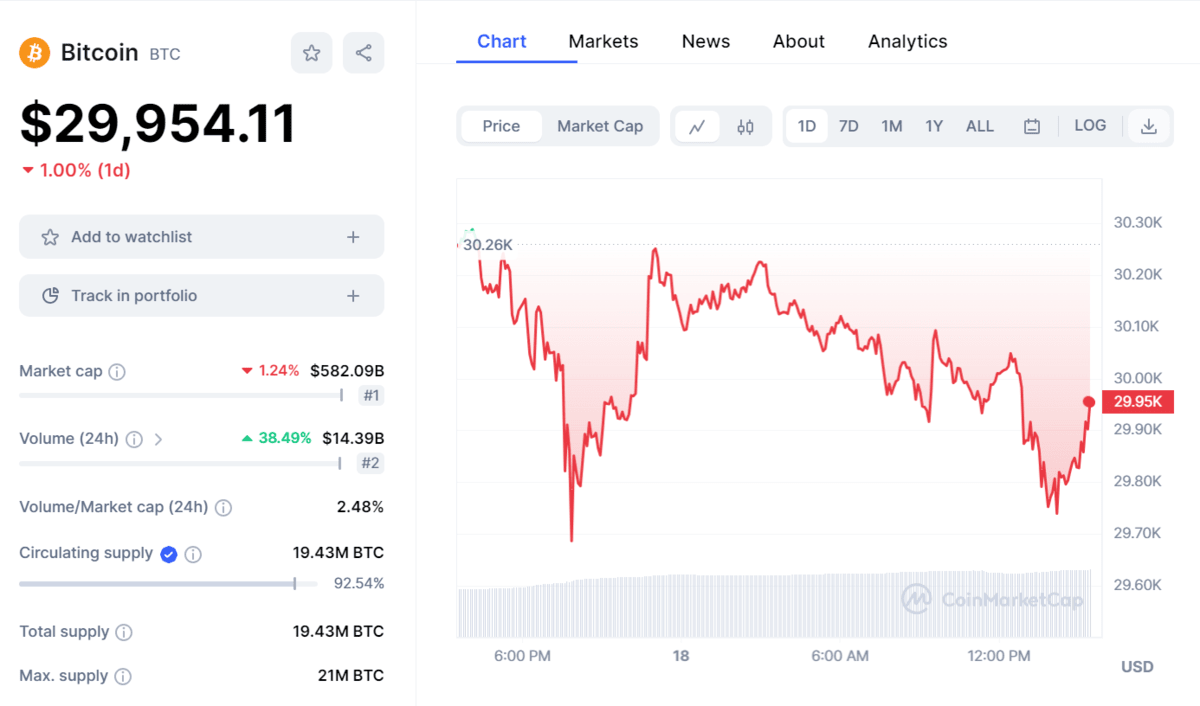Viewport: 1200px width, 706px height.
Task: Download chart data icon
Action: tap(1149, 126)
